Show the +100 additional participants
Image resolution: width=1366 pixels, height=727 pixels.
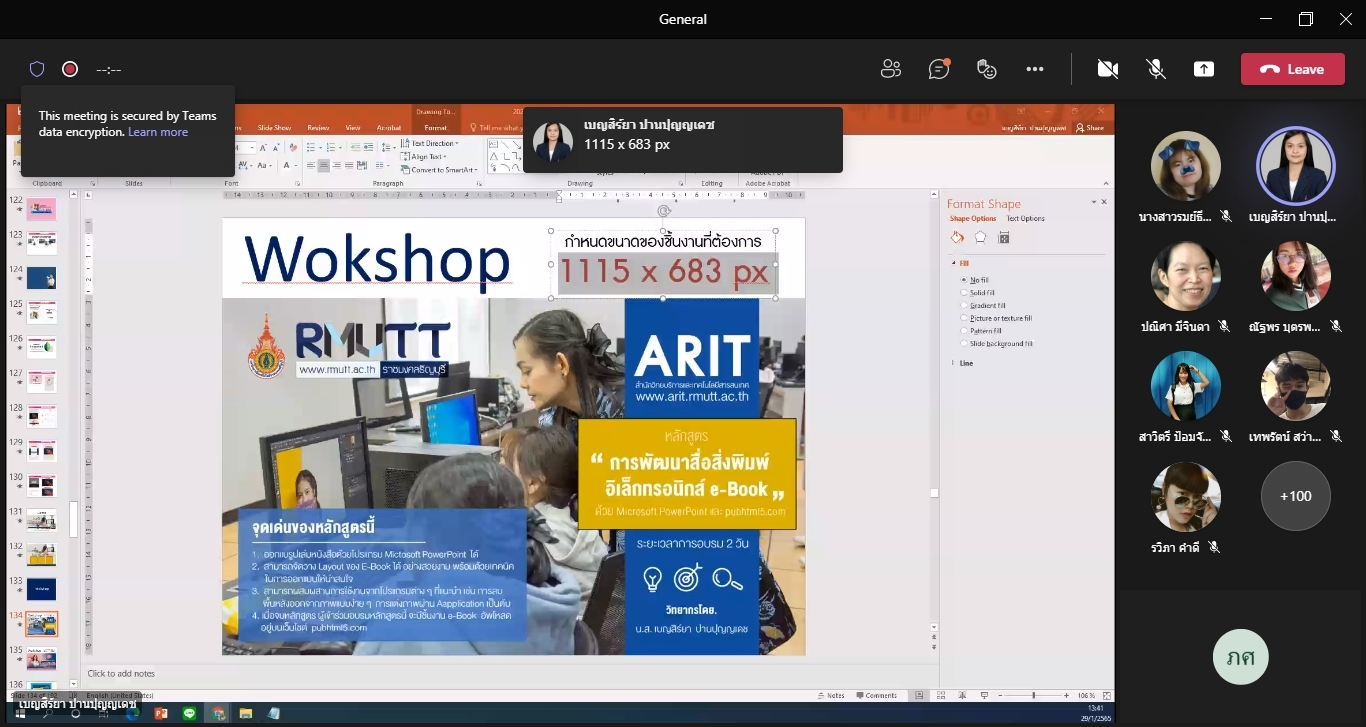click(x=1295, y=496)
